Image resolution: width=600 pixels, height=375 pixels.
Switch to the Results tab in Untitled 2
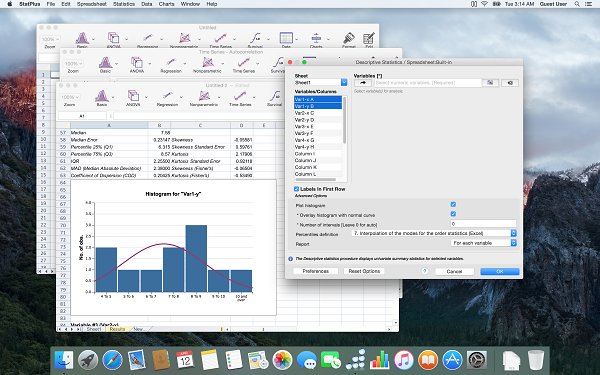pos(117,329)
